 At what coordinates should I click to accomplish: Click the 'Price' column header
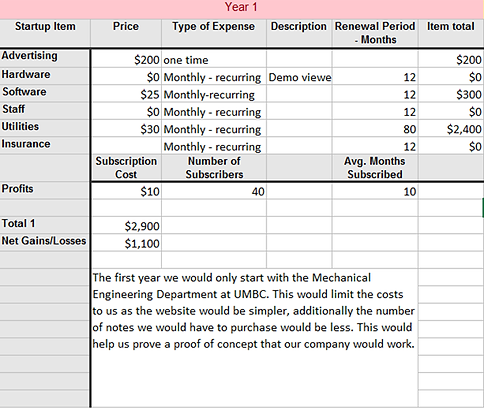point(126,33)
